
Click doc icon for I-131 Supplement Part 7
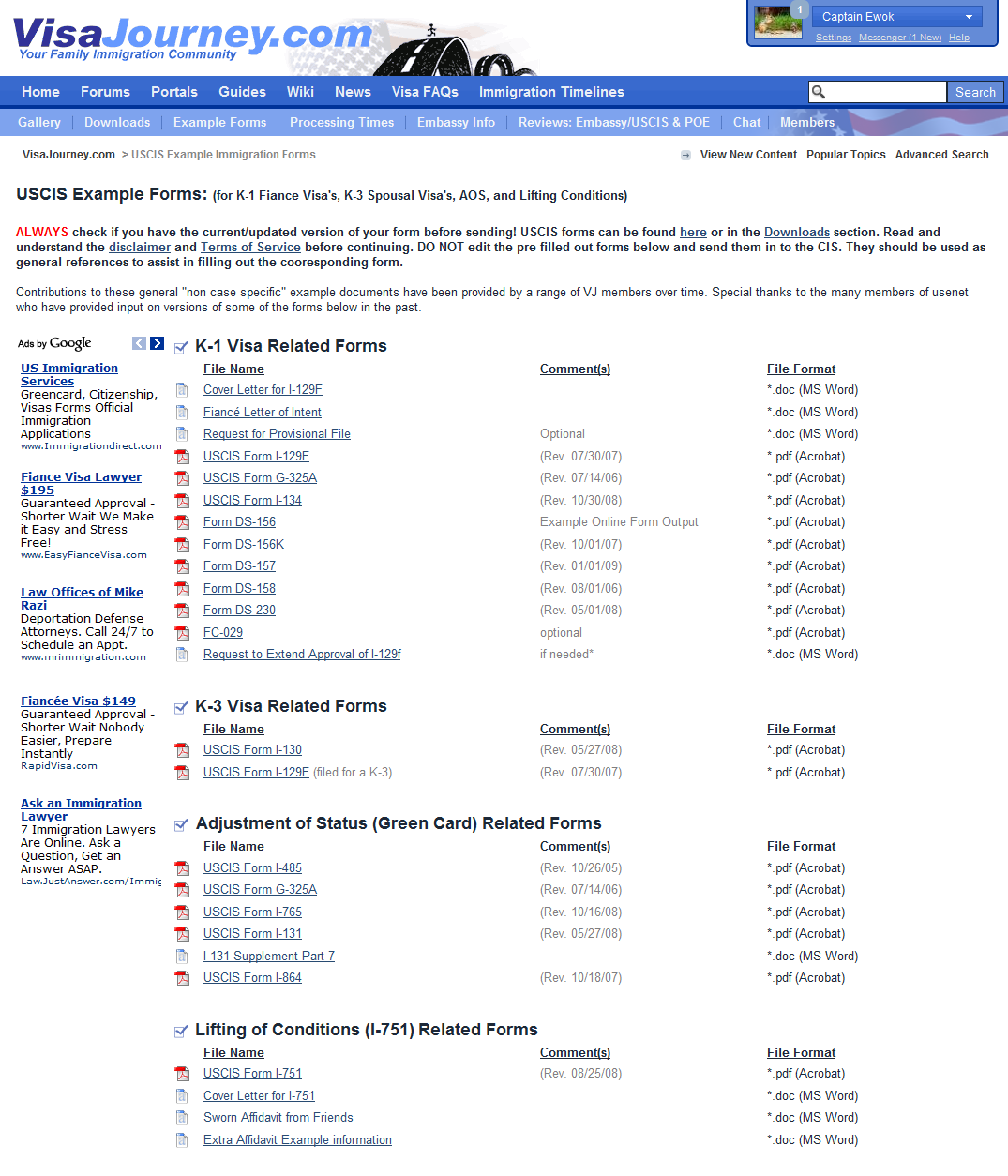click(182, 957)
